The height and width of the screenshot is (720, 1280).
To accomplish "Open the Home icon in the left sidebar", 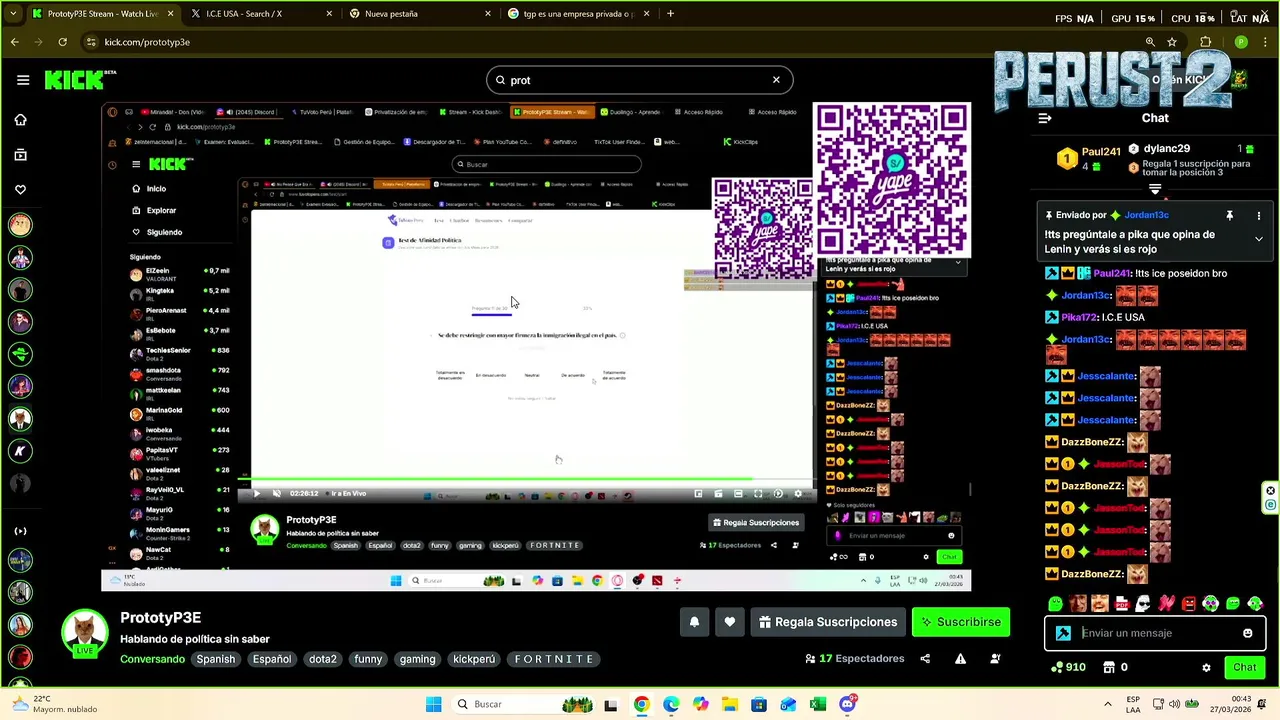I will pos(20,120).
